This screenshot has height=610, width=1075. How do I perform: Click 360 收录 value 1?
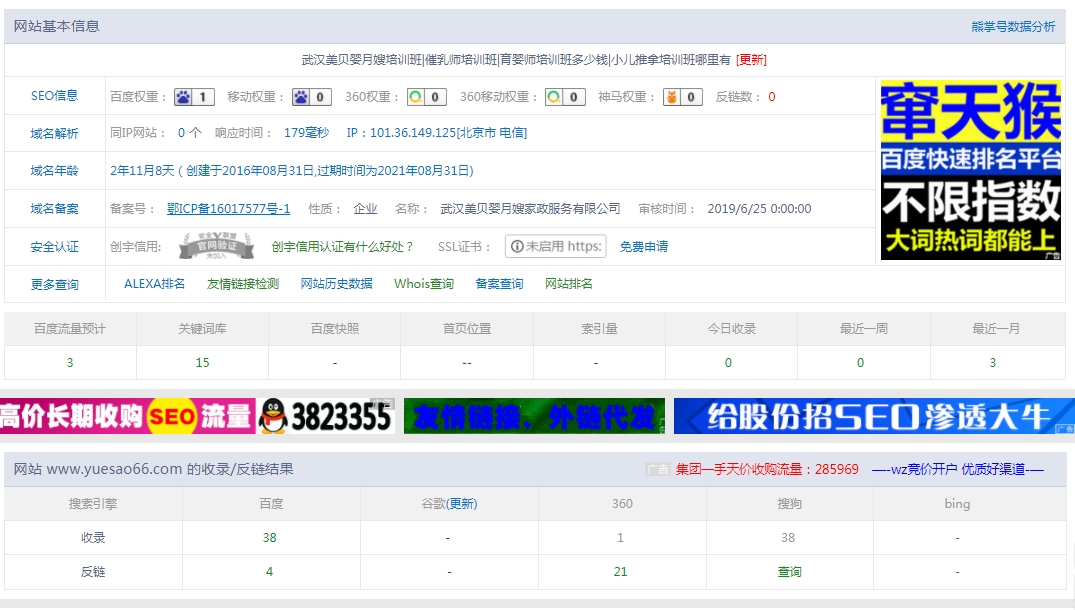pos(620,538)
